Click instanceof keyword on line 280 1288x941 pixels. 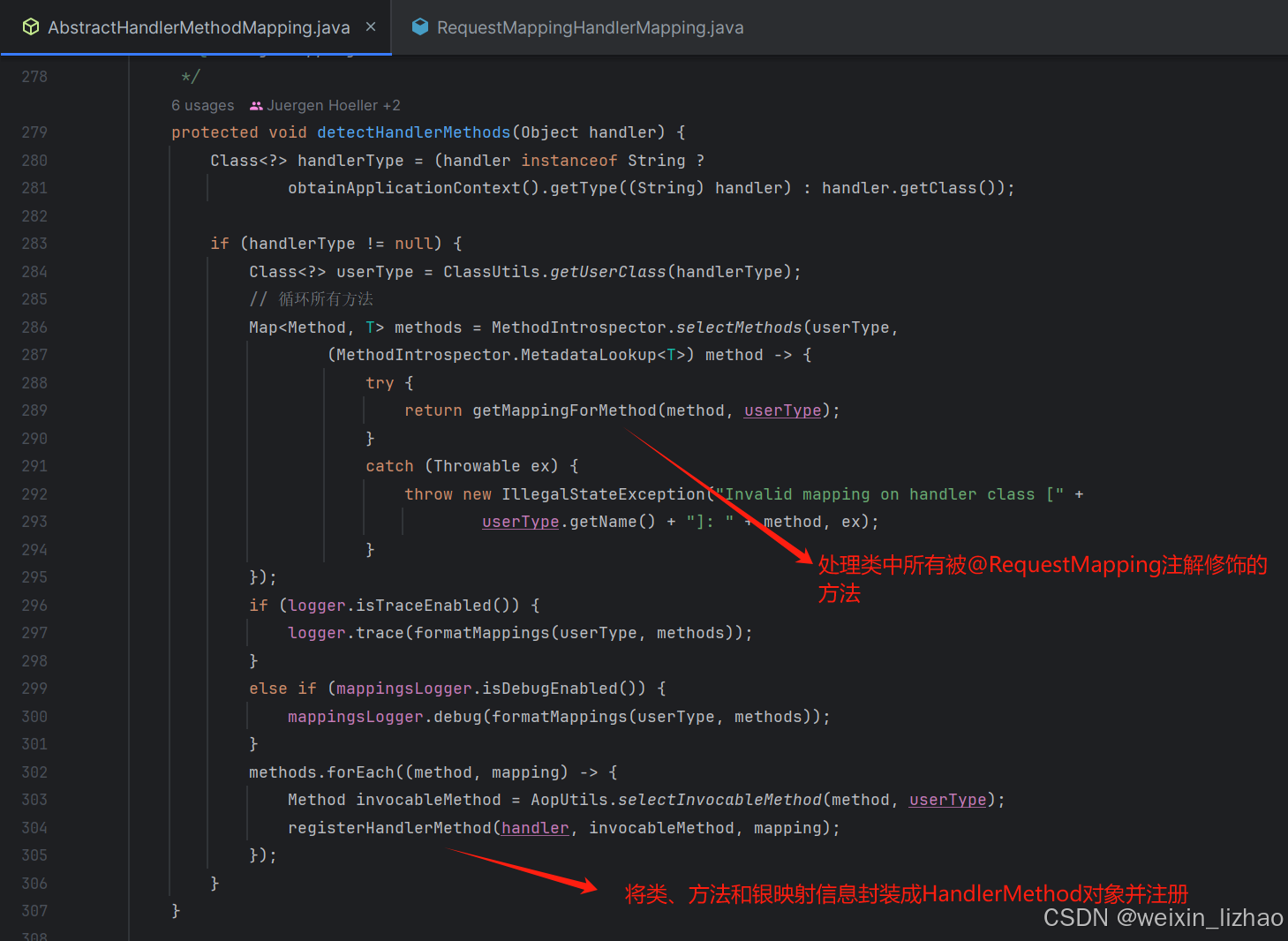[569, 161]
